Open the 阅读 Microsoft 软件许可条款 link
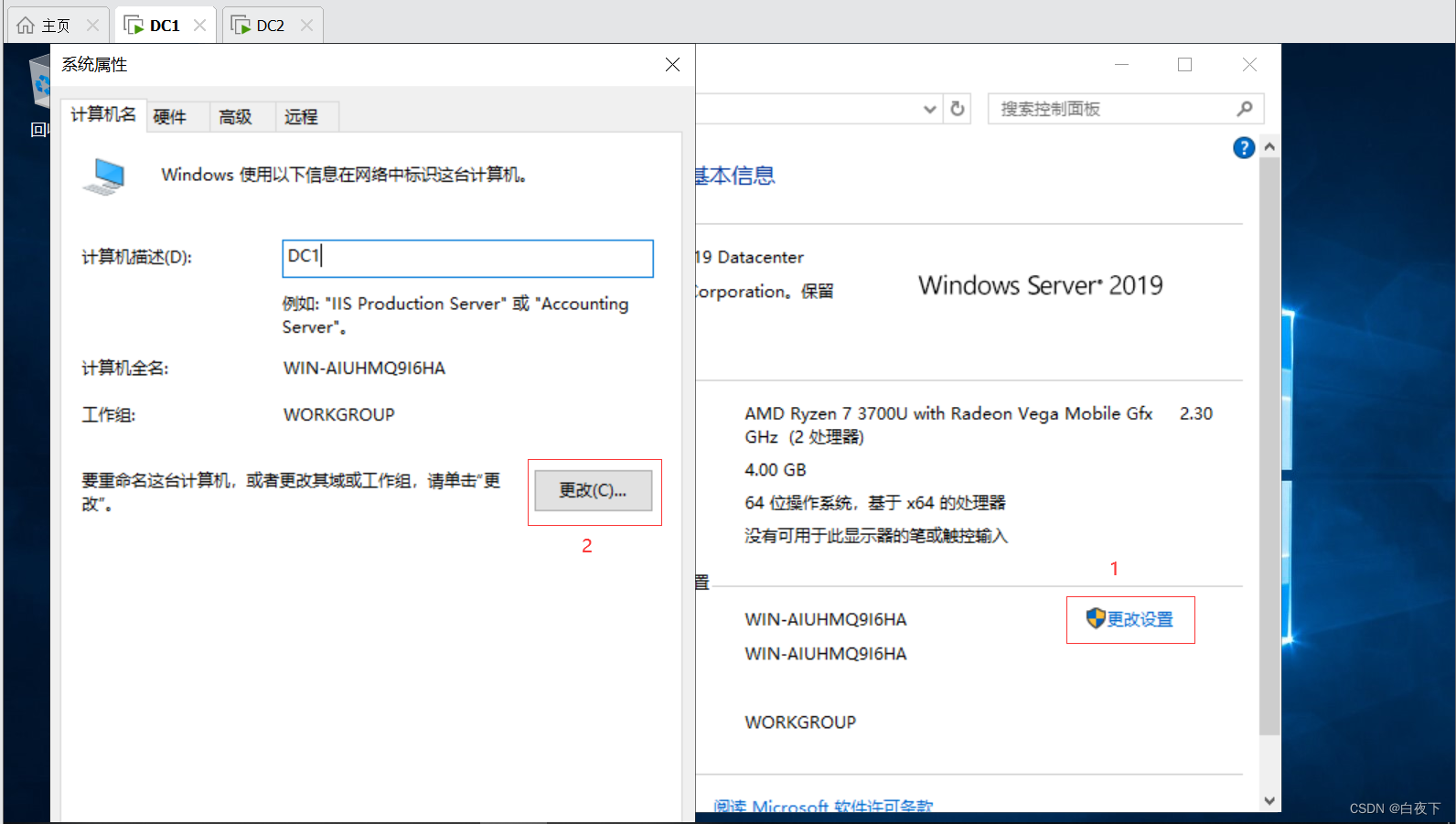Screen dimensions: 1456x824 pyautogui.click(x=823, y=806)
